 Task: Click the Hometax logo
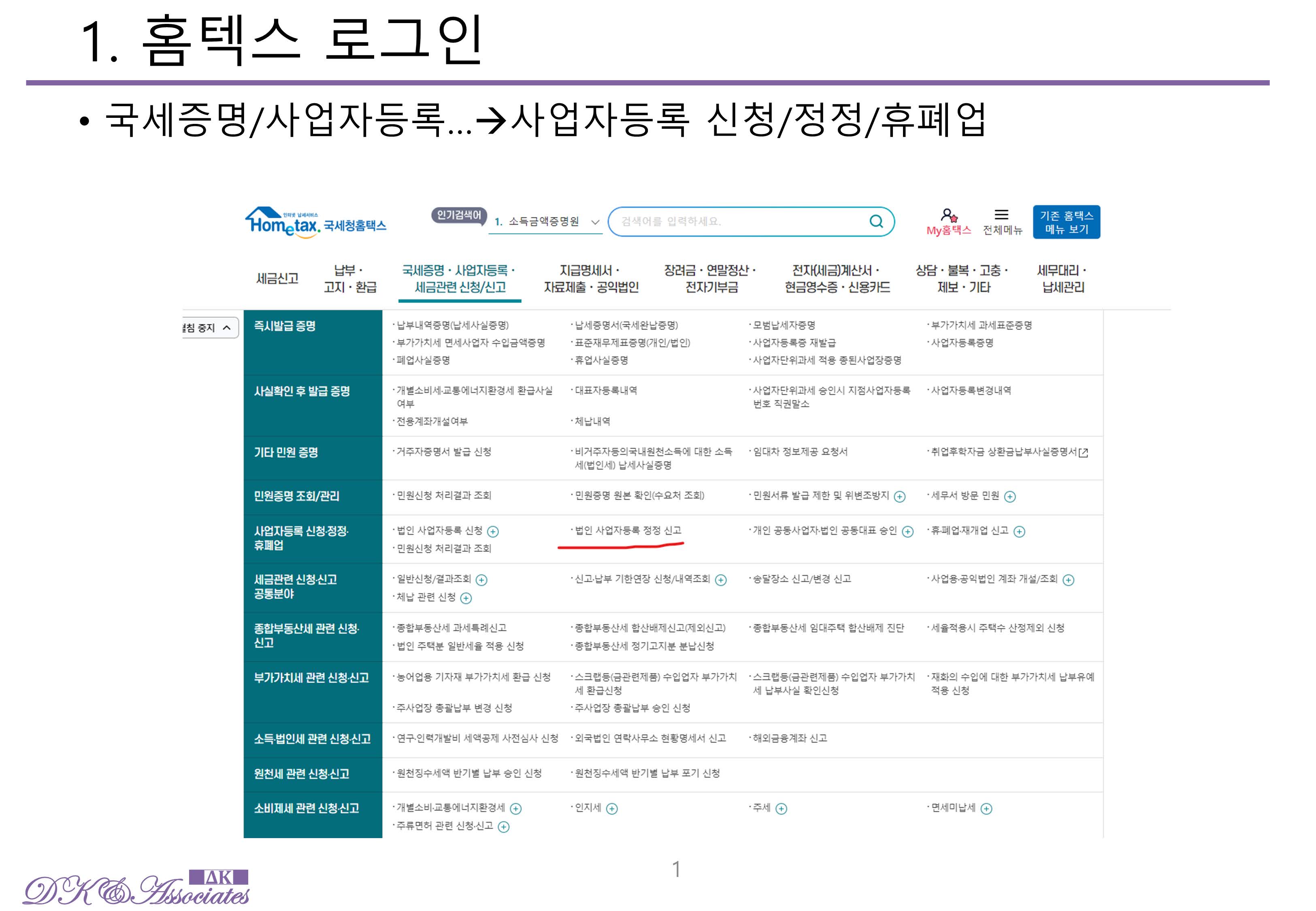point(315,222)
